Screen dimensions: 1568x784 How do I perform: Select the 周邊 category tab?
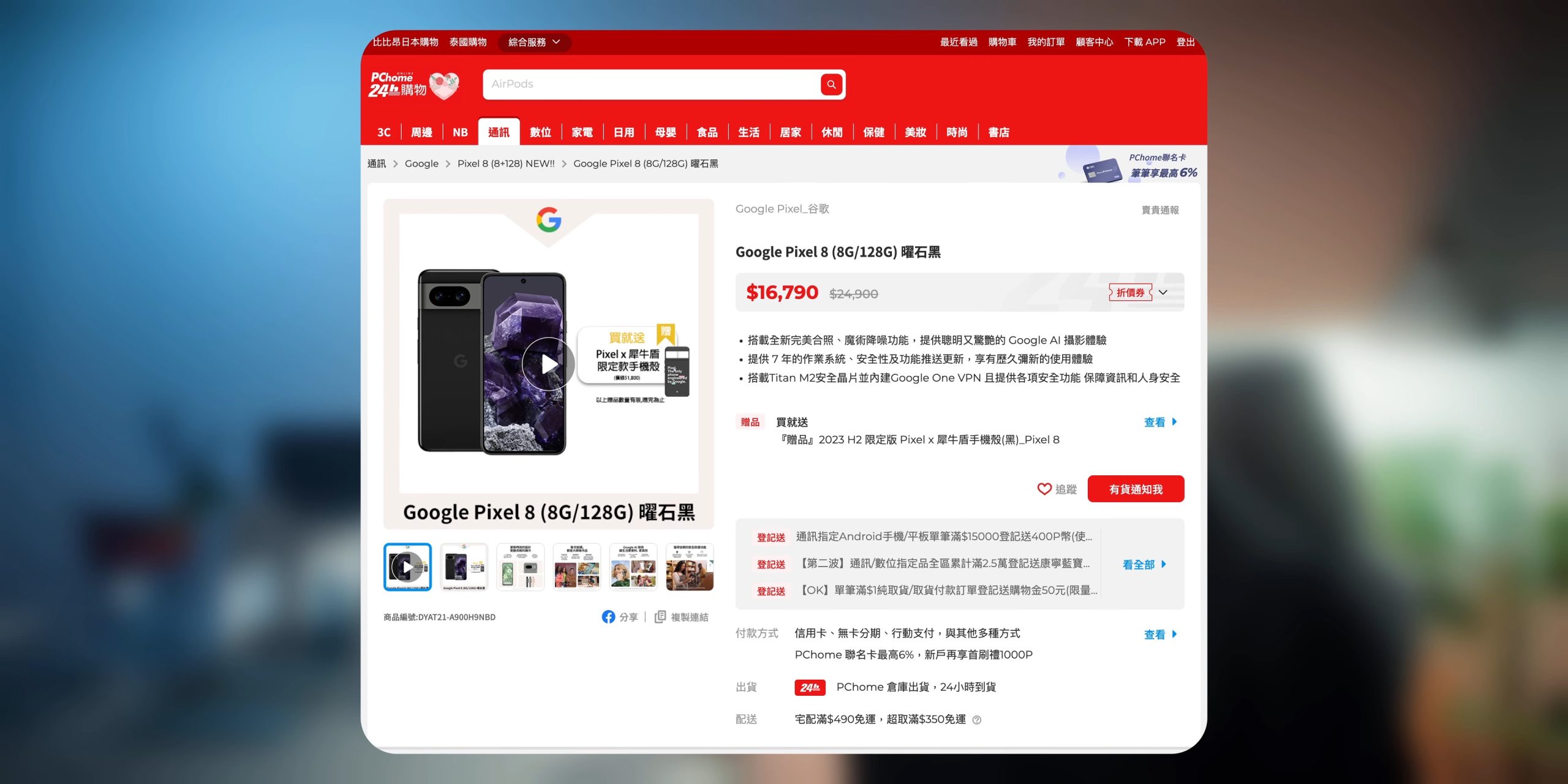coord(421,132)
